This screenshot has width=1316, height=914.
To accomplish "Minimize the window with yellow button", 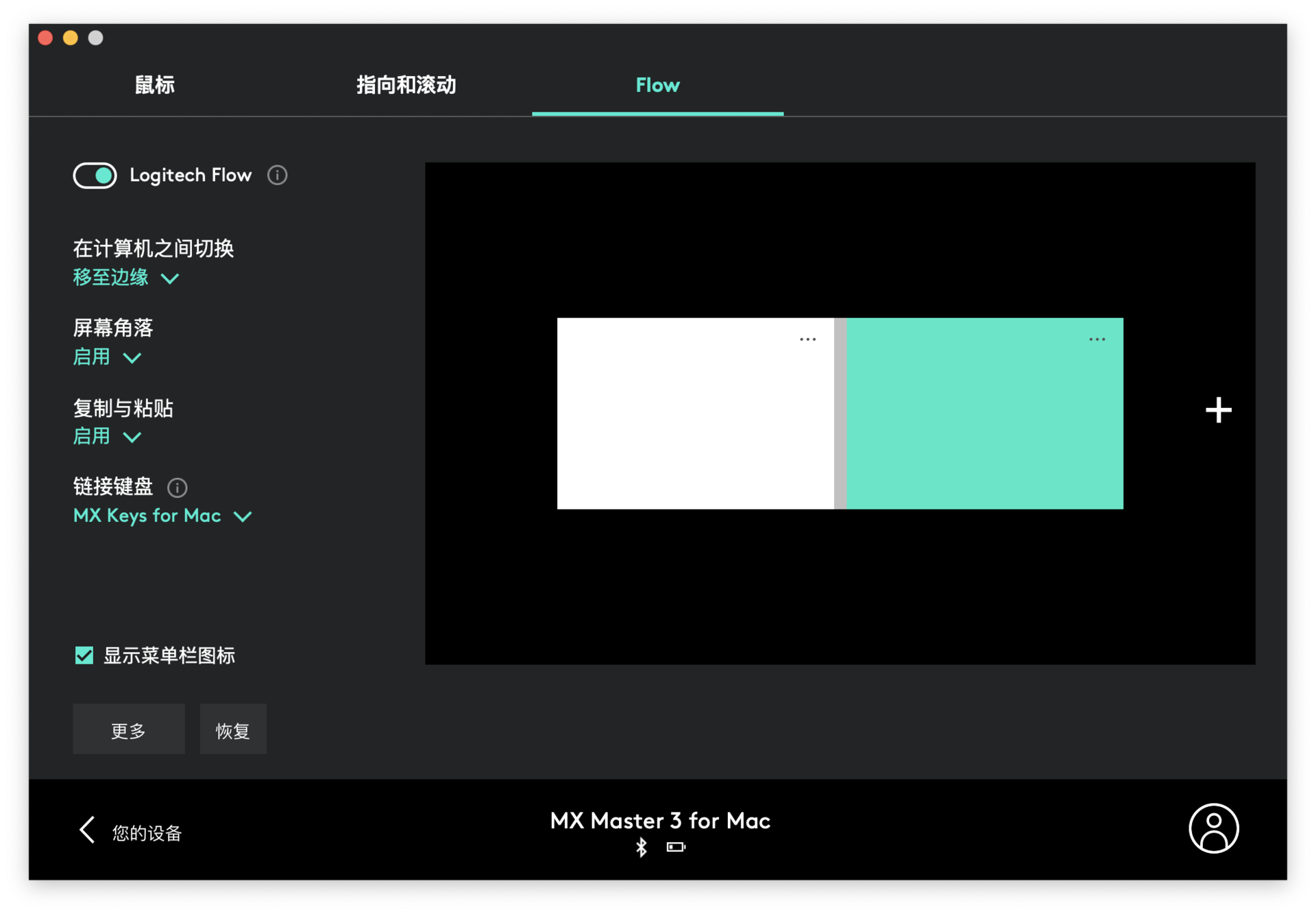I will coord(71,38).
